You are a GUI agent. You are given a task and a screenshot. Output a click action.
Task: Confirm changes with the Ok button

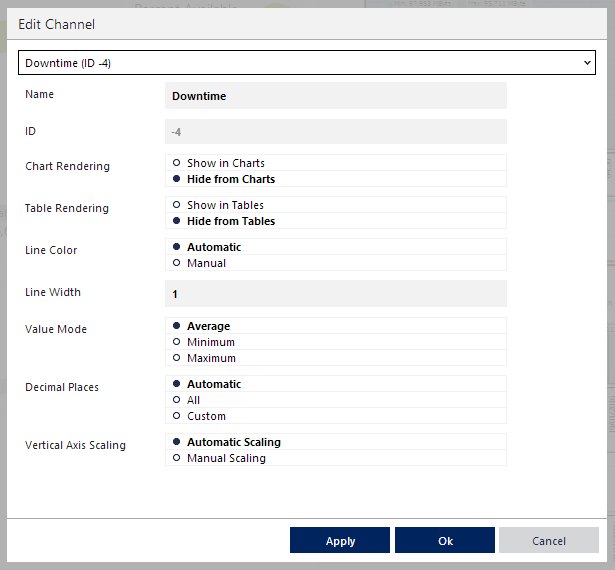pos(445,540)
